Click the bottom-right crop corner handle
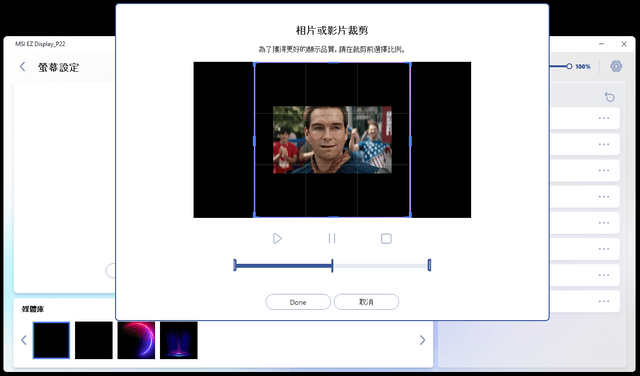 click(x=410, y=215)
